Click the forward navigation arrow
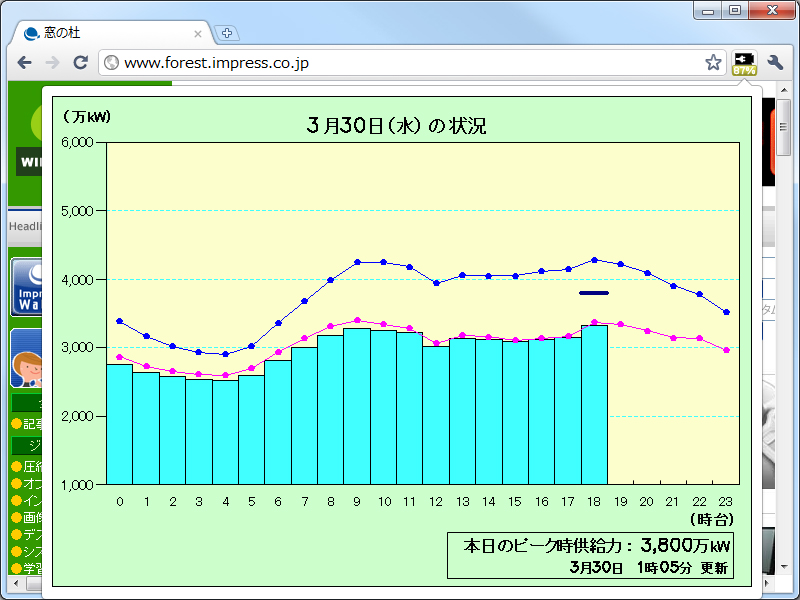The height and width of the screenshot is (600, 800). pos(52,61)
